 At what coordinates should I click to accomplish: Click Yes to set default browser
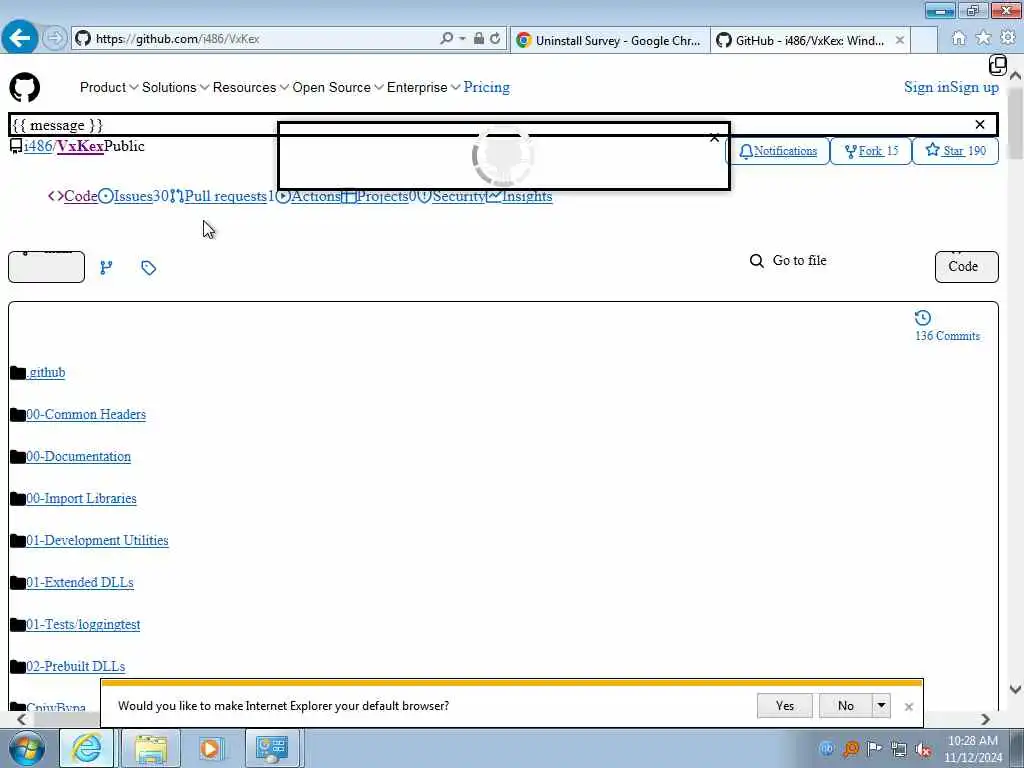[784, 705]
